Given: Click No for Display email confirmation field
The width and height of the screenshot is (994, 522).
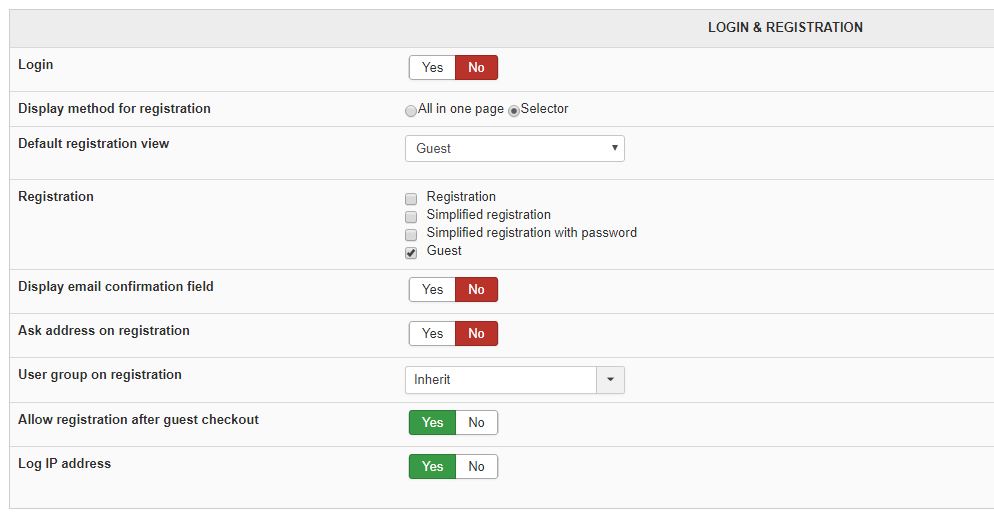Looking at the screenshot, I should 476,289.
